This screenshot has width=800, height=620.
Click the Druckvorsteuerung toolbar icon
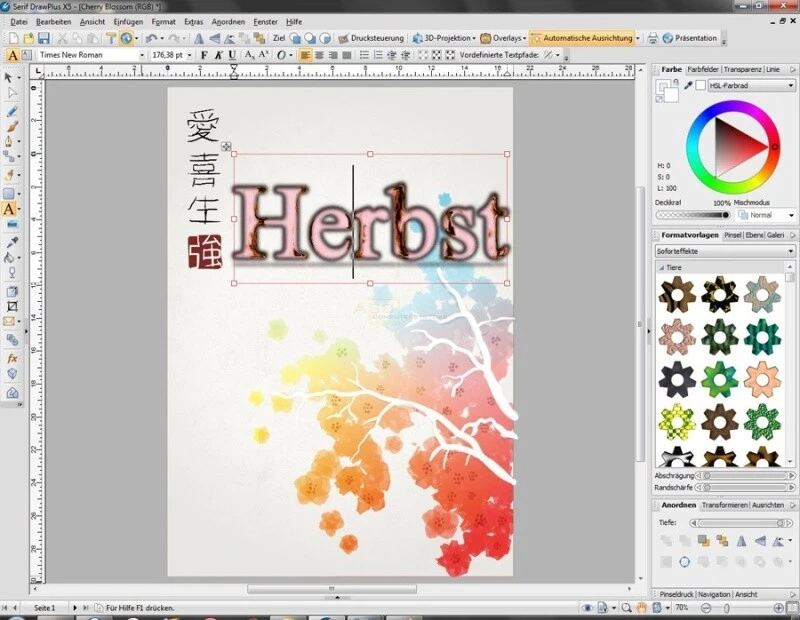click(x=371, y=38)
